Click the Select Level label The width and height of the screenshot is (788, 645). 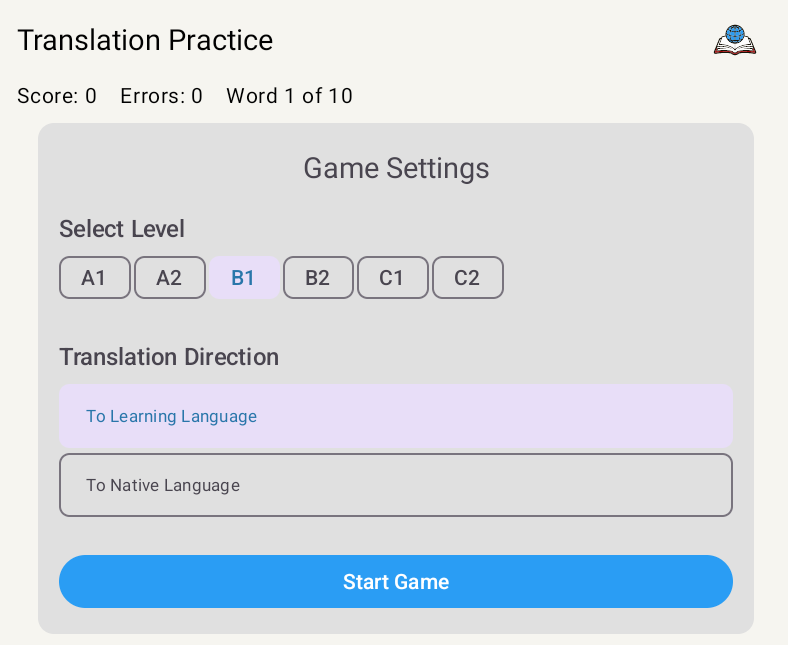(x=122, y=229)
